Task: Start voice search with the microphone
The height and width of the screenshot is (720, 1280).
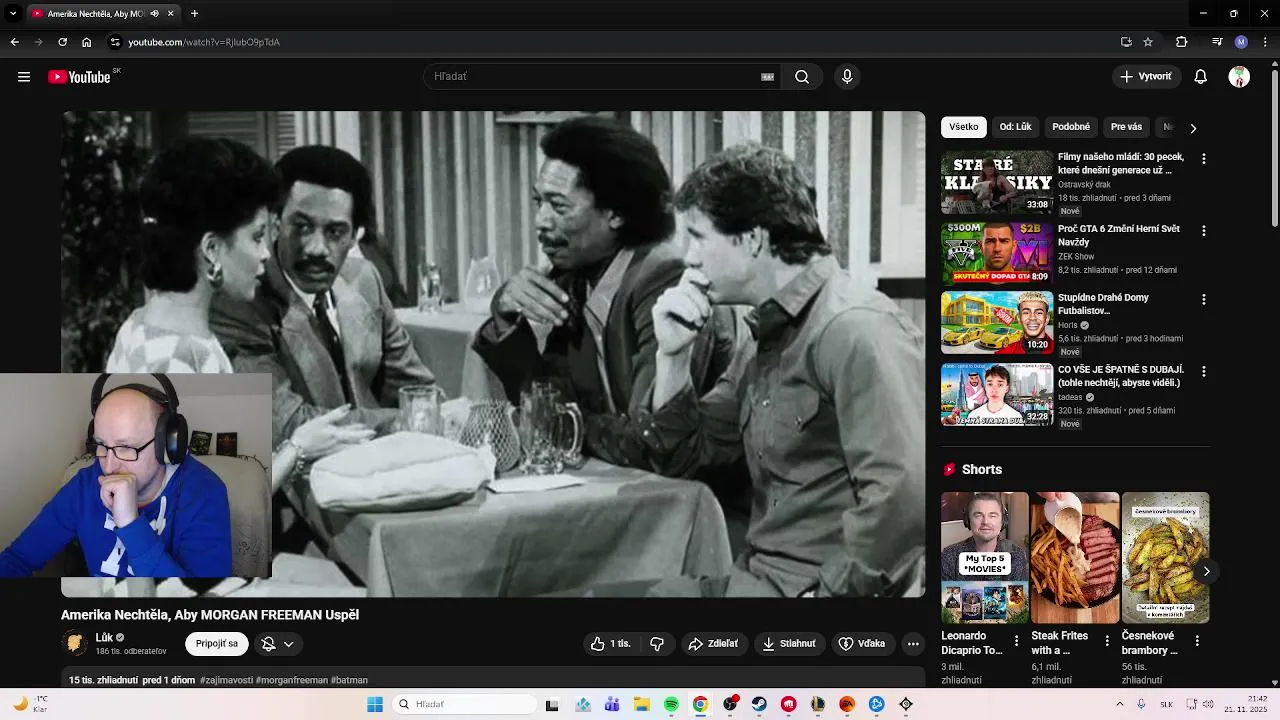Action: [847, 77]
